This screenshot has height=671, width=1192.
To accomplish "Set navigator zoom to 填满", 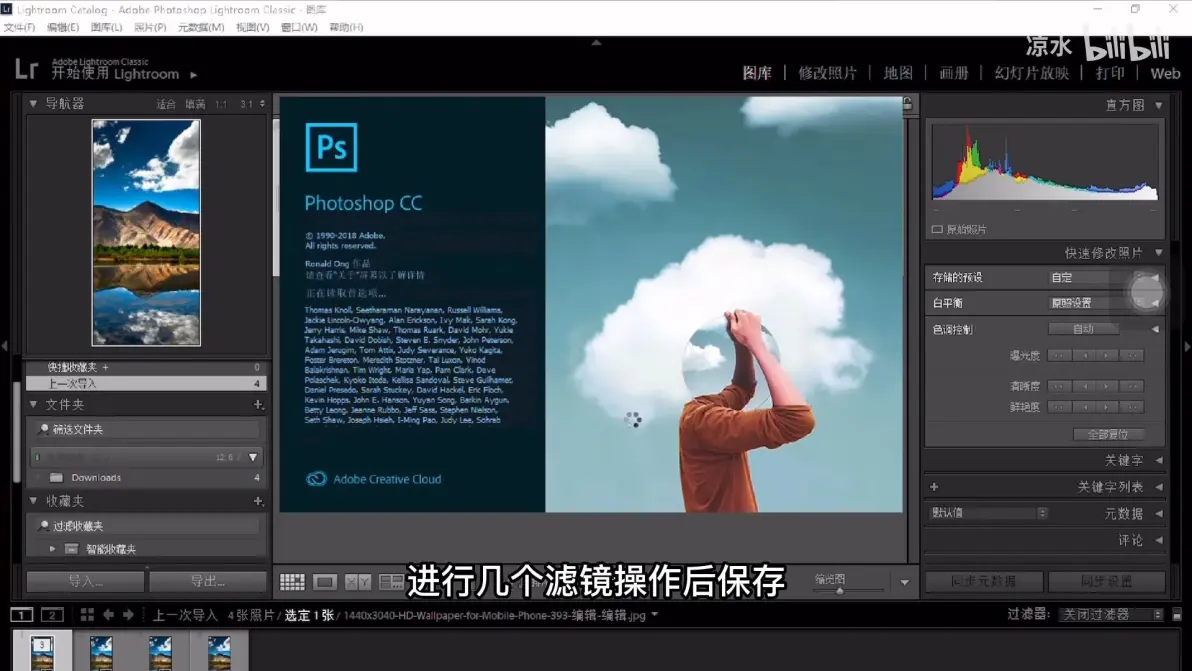I will click(195, 104).
